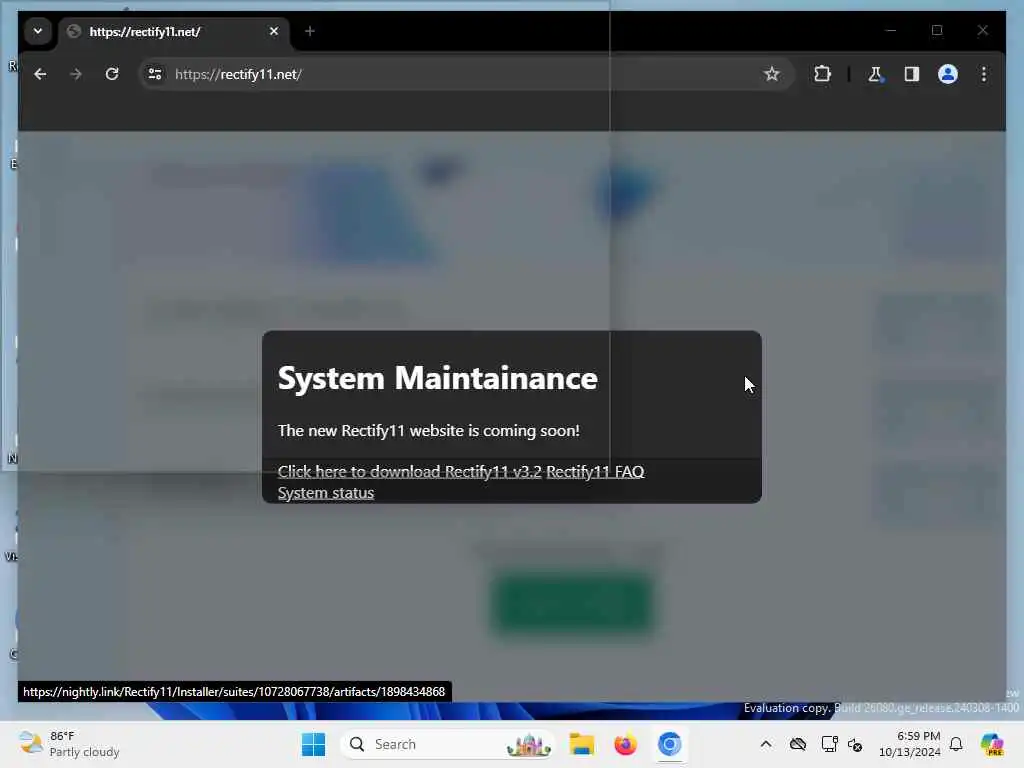Open File Explorer from taskbar
This screenshot has width=1024, height=768.
(581, 744)
